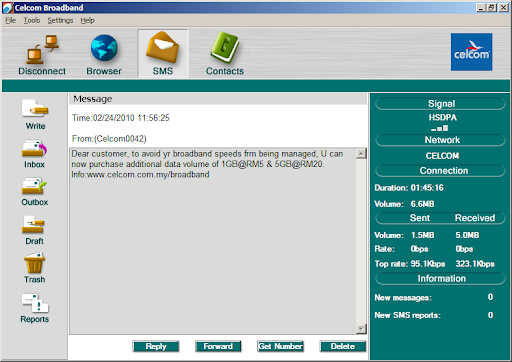The image size is (512, 362).
Task: Click the Signal section header
Action: (441, 104)
